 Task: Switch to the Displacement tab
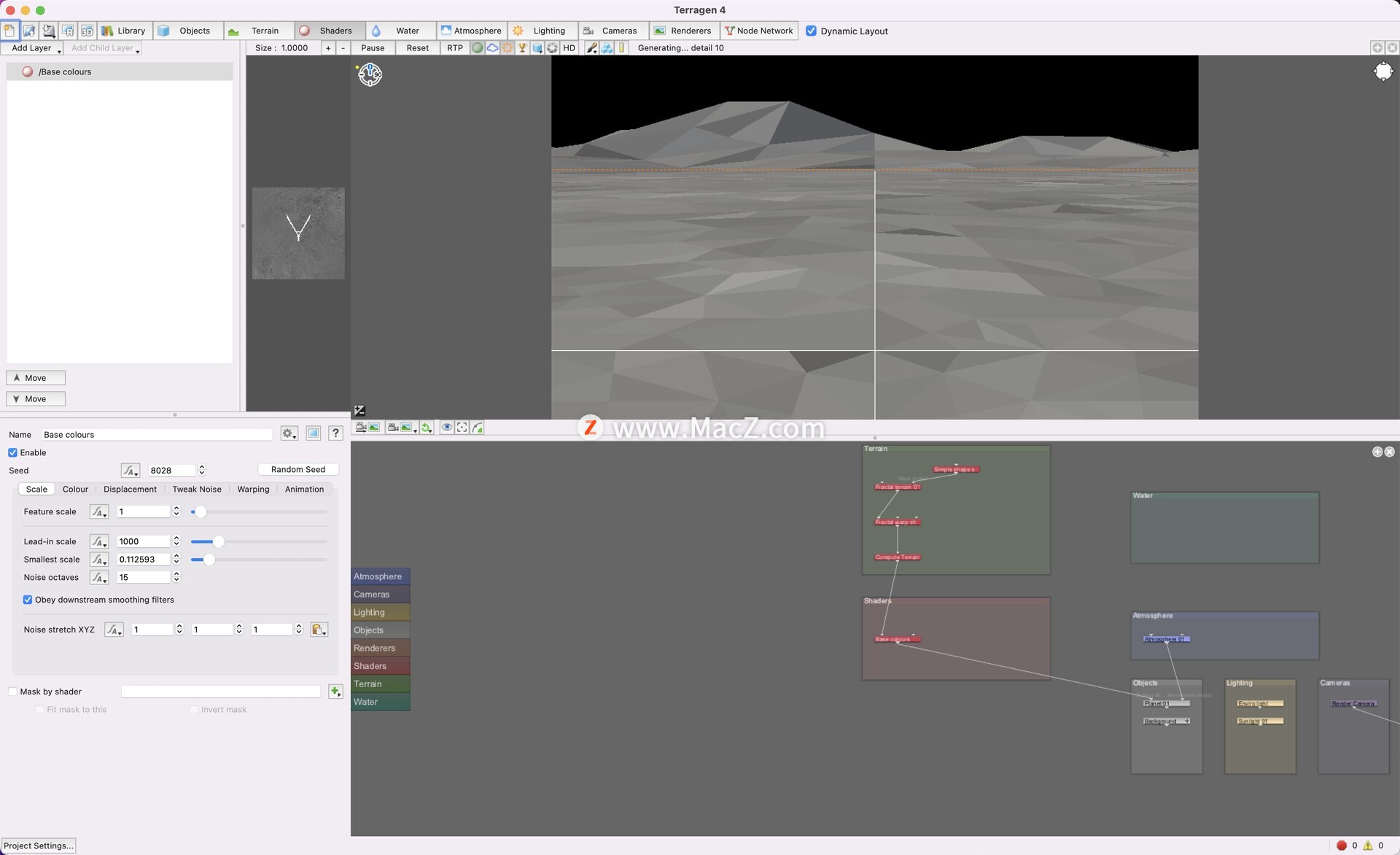(130, 490)
